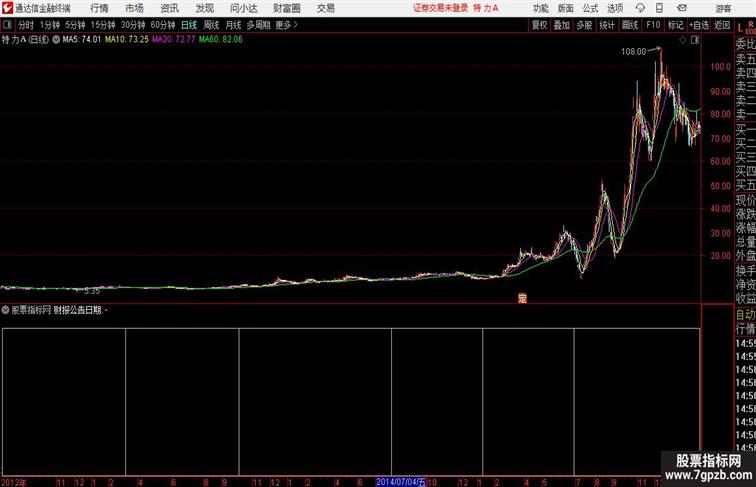Open the 公式 menu
Screen dimensions: 756x487
tap(590, 8)
